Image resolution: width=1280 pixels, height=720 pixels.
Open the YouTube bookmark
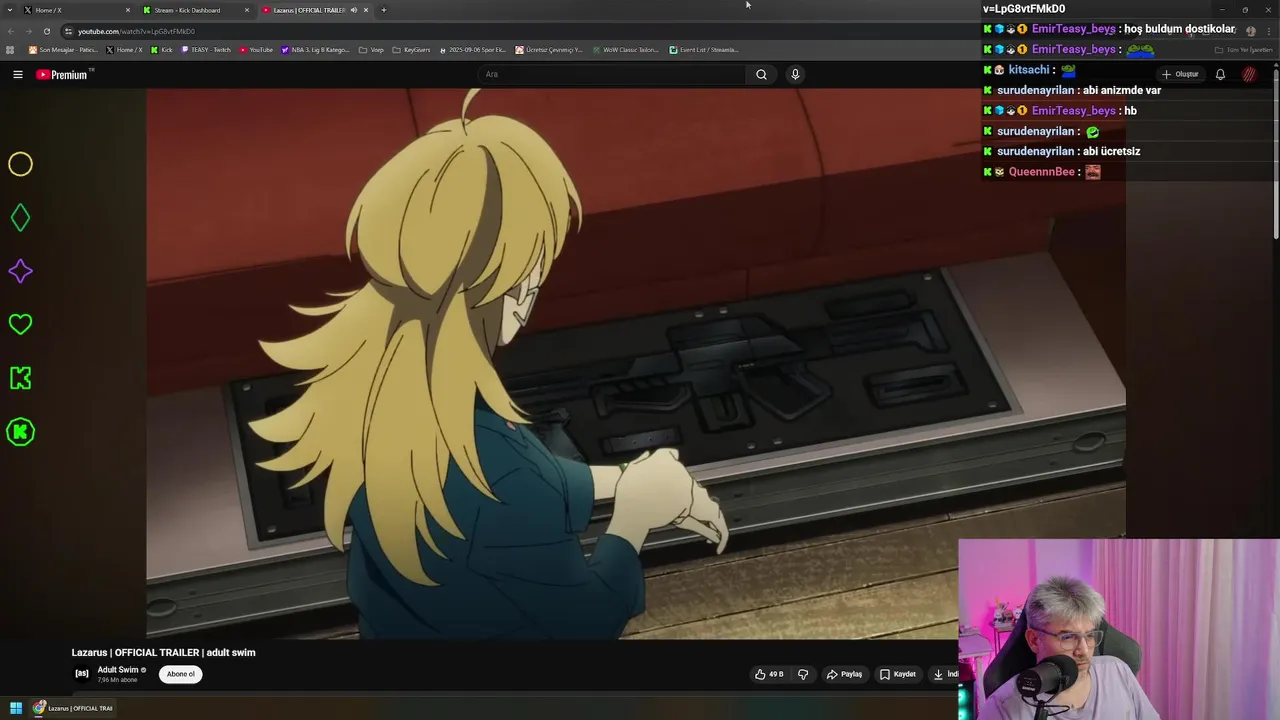(256, 50)
